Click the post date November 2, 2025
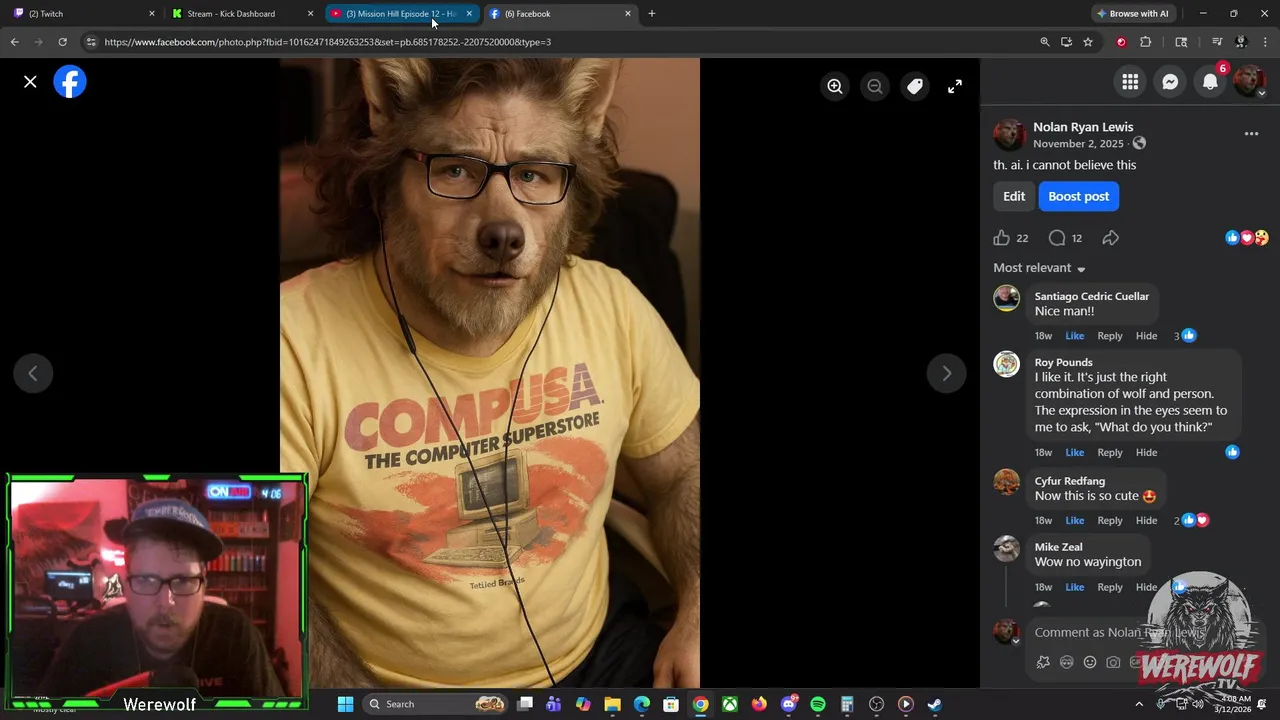1280x720 pixels. 1078,144
